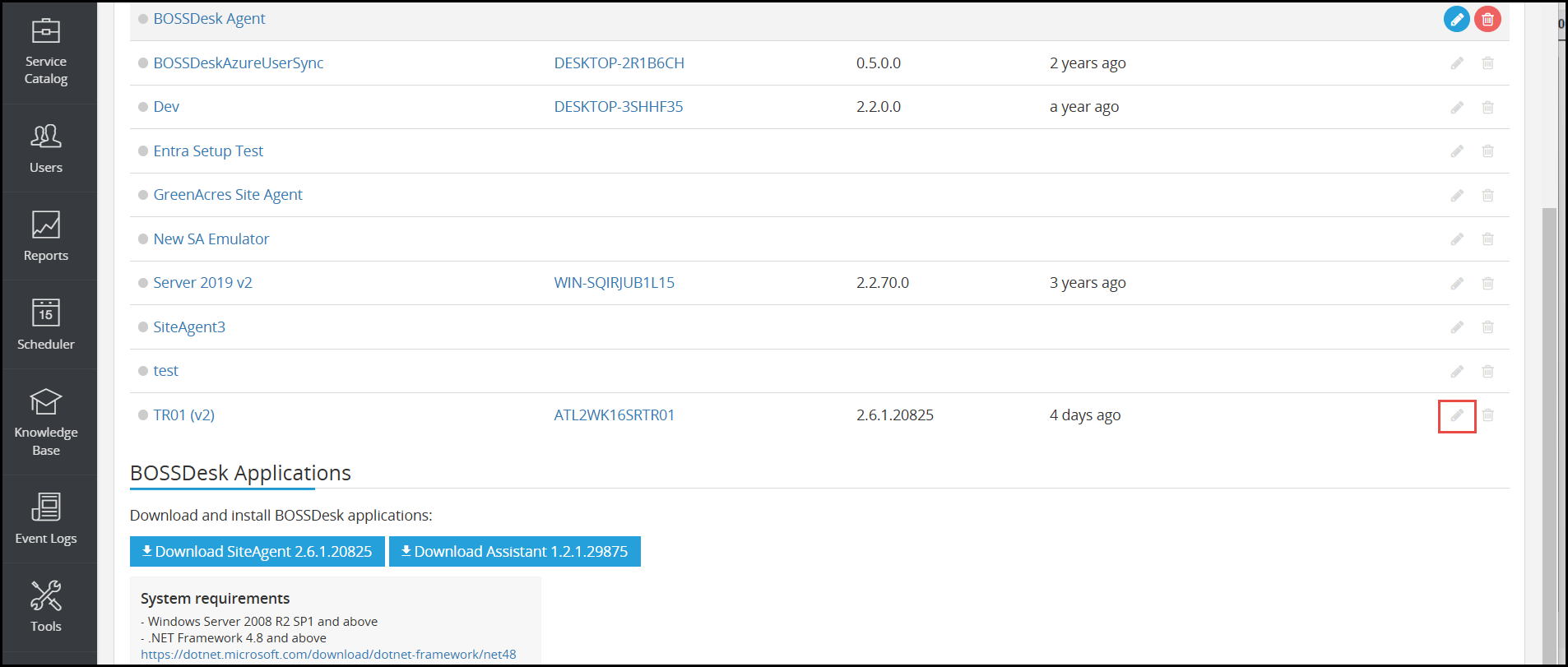1568x667 pixels.
Task: Open the GreenAcres Site Agent link
Action: point(228,195)
